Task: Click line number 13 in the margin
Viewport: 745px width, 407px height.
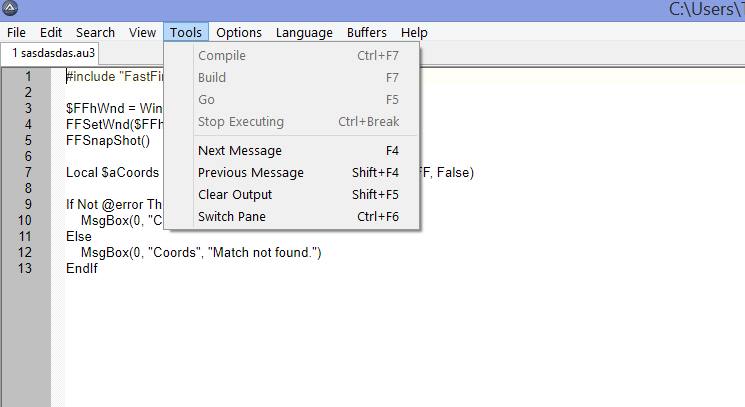Action: pos(27,269)
